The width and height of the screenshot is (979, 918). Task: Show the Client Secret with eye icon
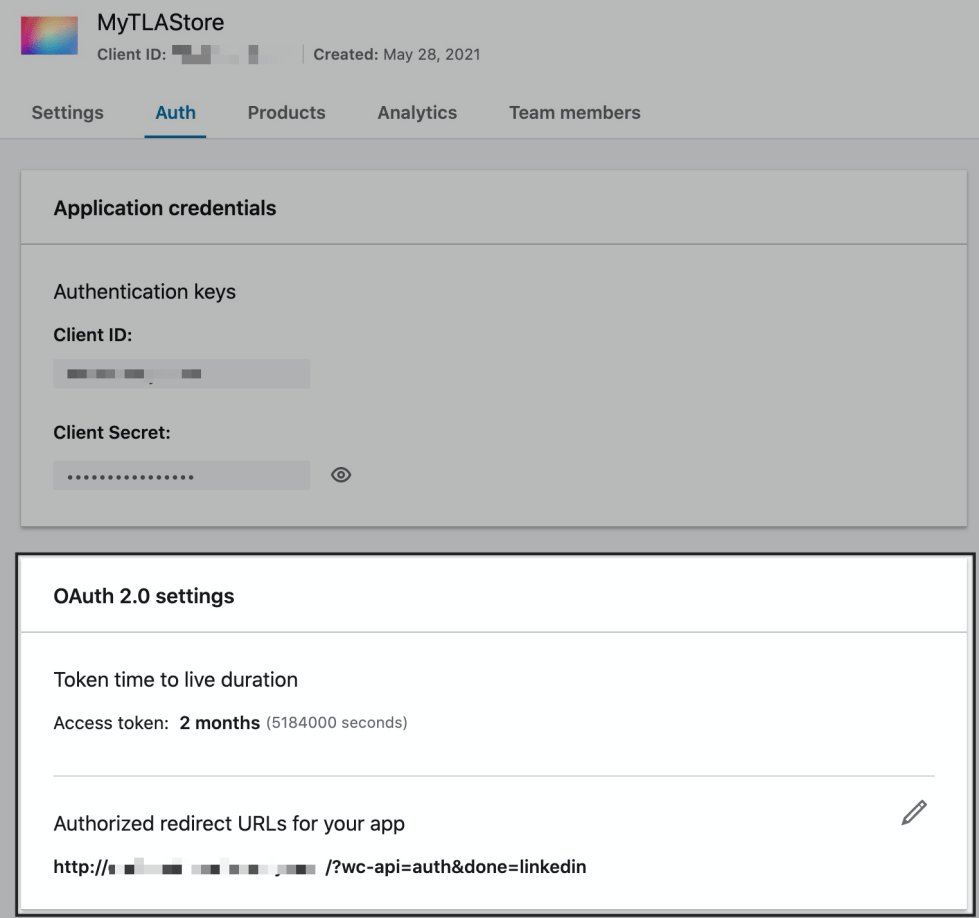341,475
